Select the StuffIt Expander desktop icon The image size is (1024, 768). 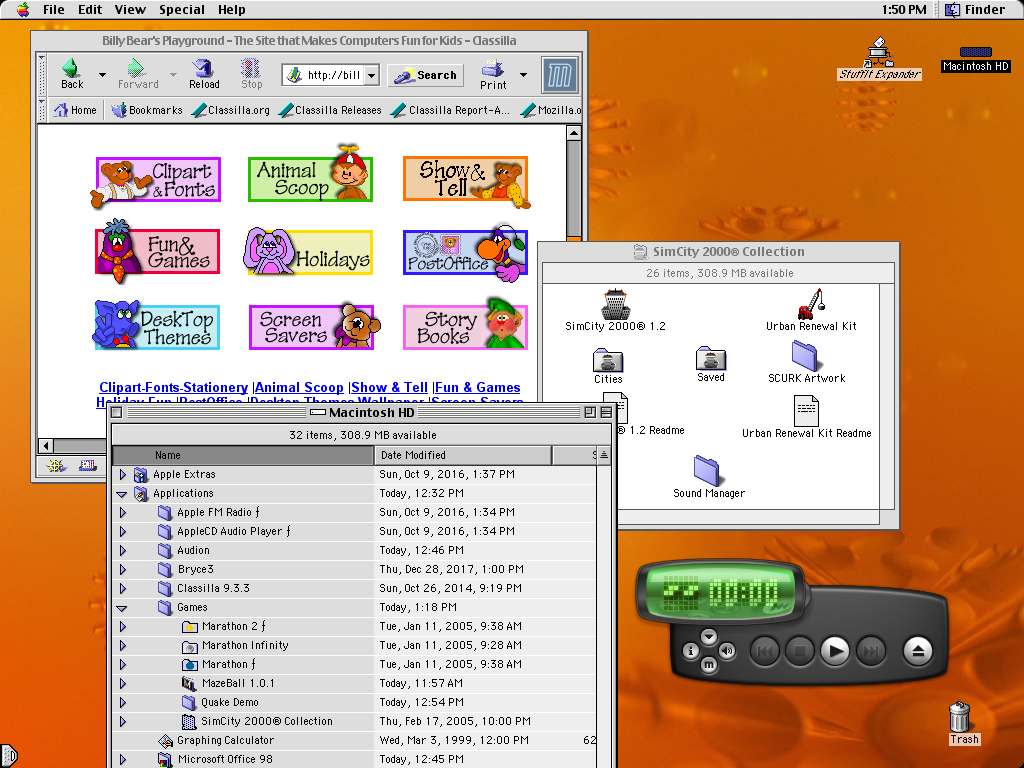tap(878, 58)
